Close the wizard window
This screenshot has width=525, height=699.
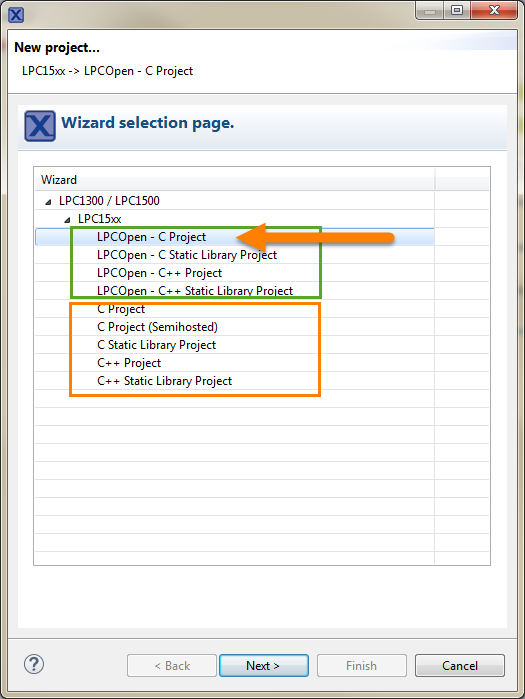(494, 11)
